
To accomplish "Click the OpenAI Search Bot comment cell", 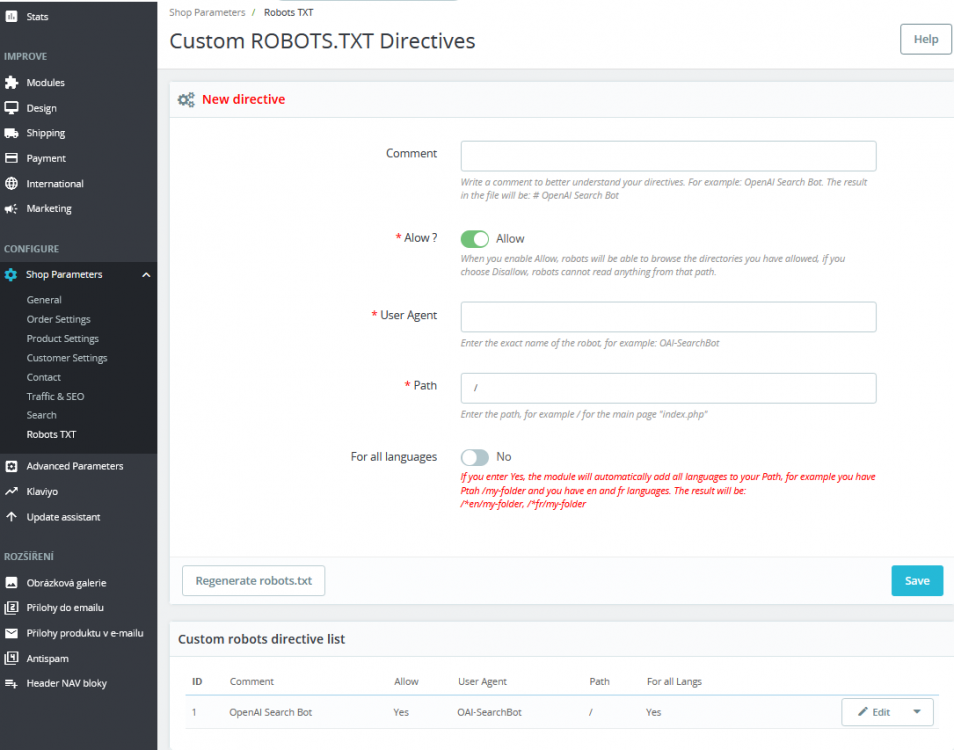I will (271, 712).
